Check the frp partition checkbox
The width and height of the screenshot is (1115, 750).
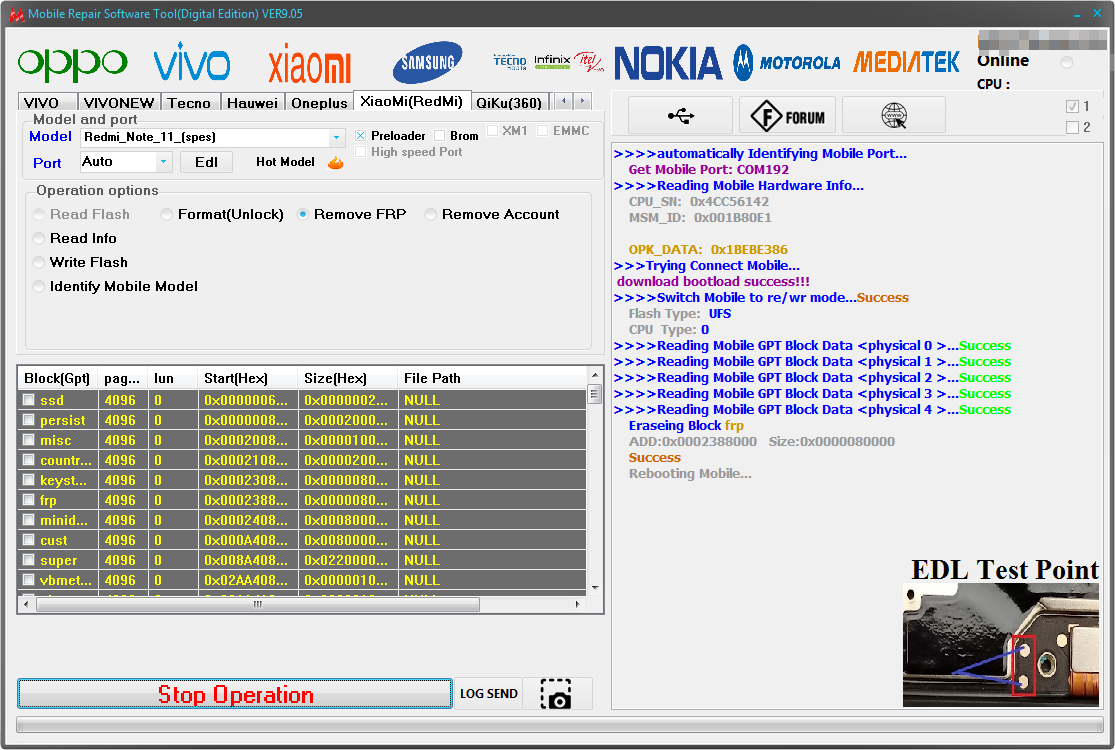[28, 500]
